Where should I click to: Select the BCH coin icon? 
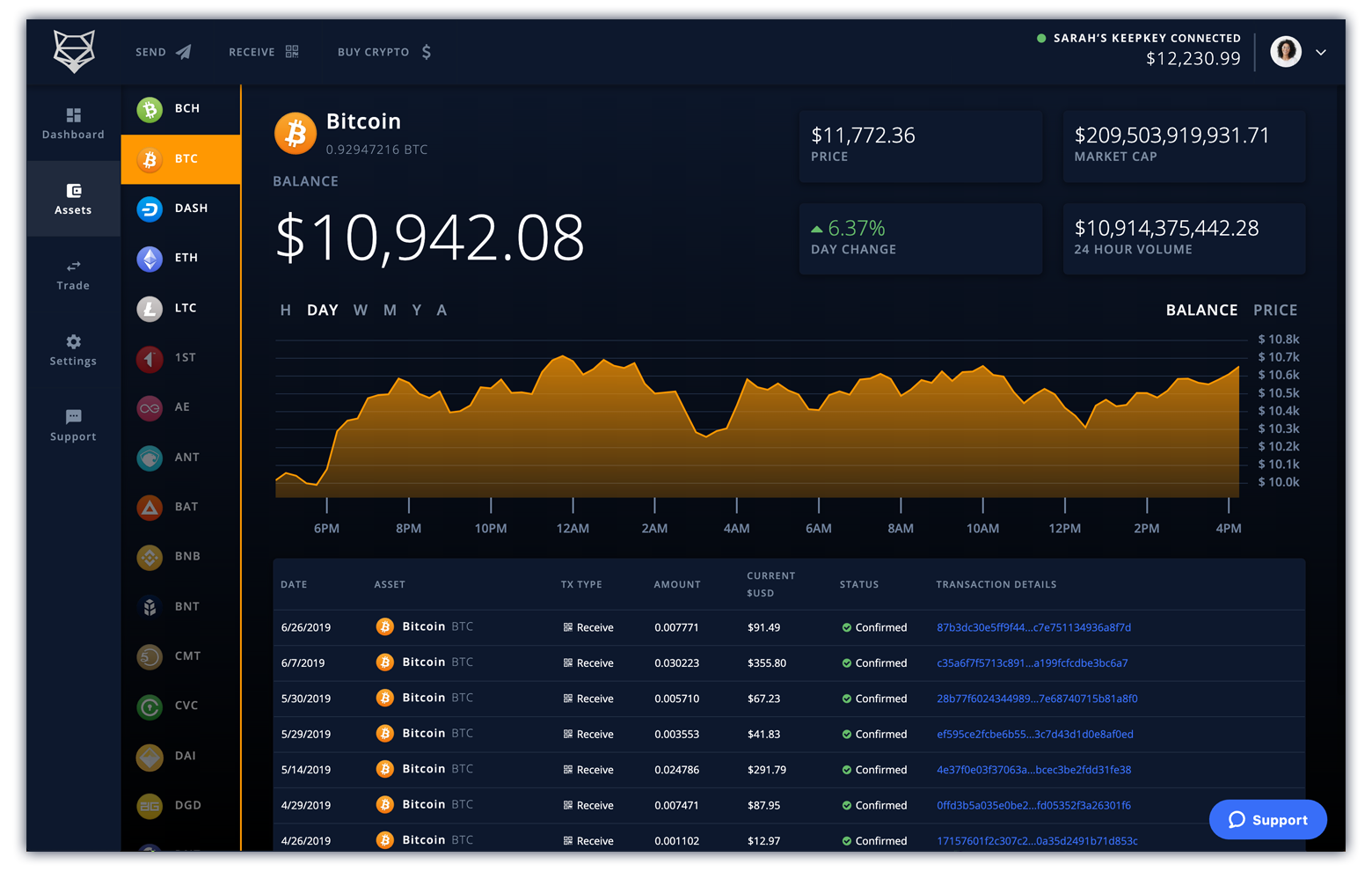tap(150, 109)
